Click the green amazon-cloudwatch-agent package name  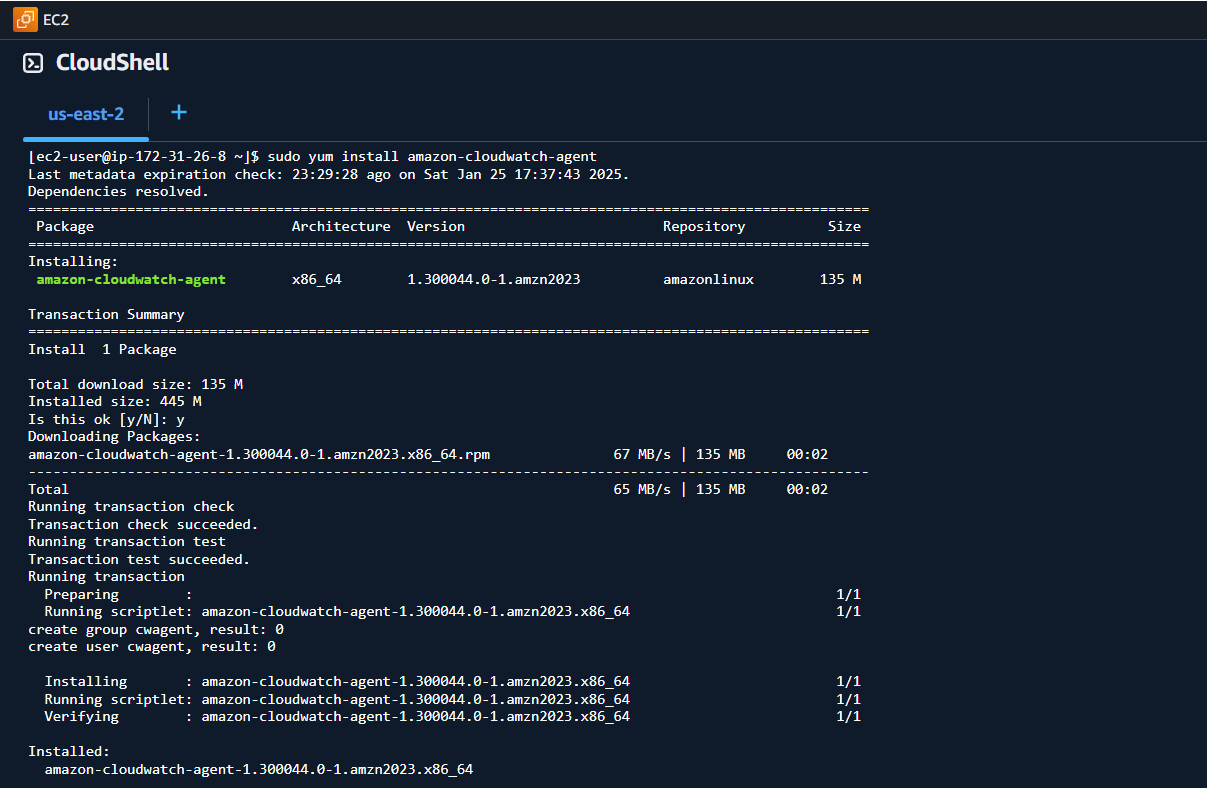pyautogui.click(x=131, y=279)
